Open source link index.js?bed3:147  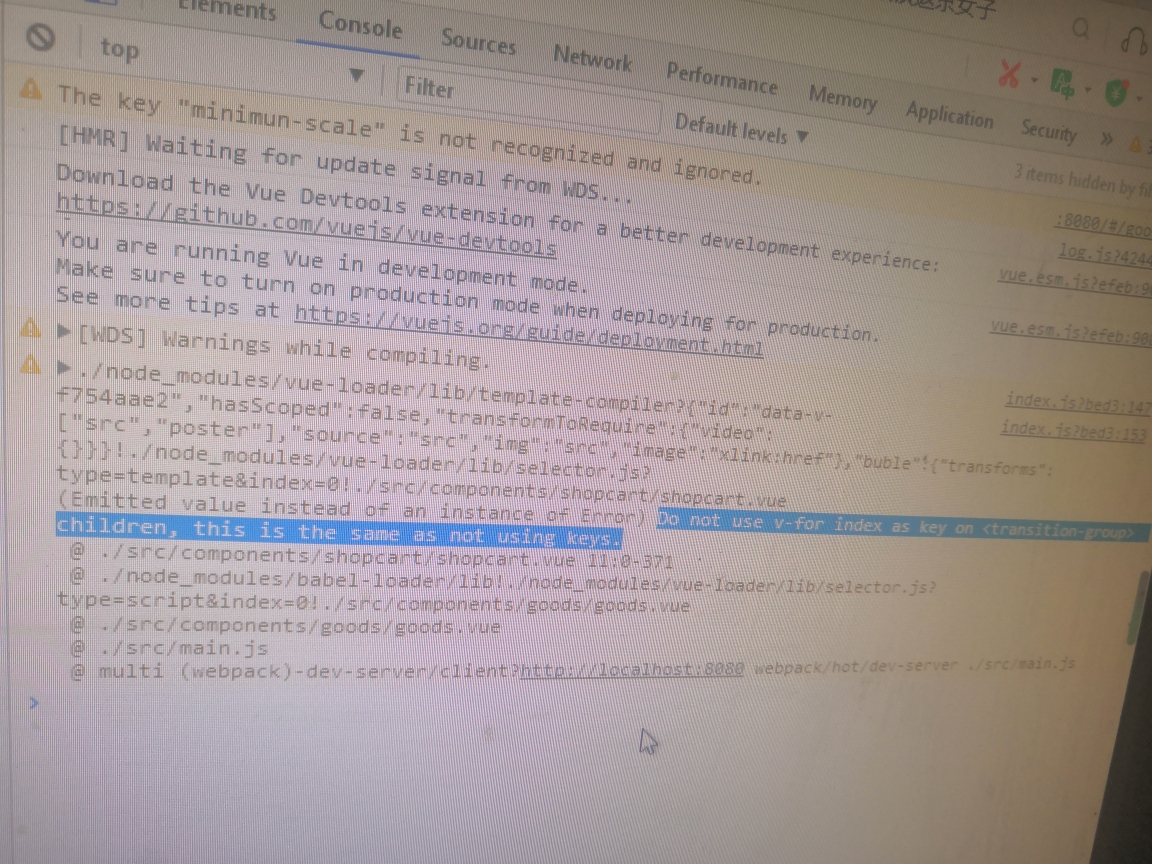pos(1077,403)
